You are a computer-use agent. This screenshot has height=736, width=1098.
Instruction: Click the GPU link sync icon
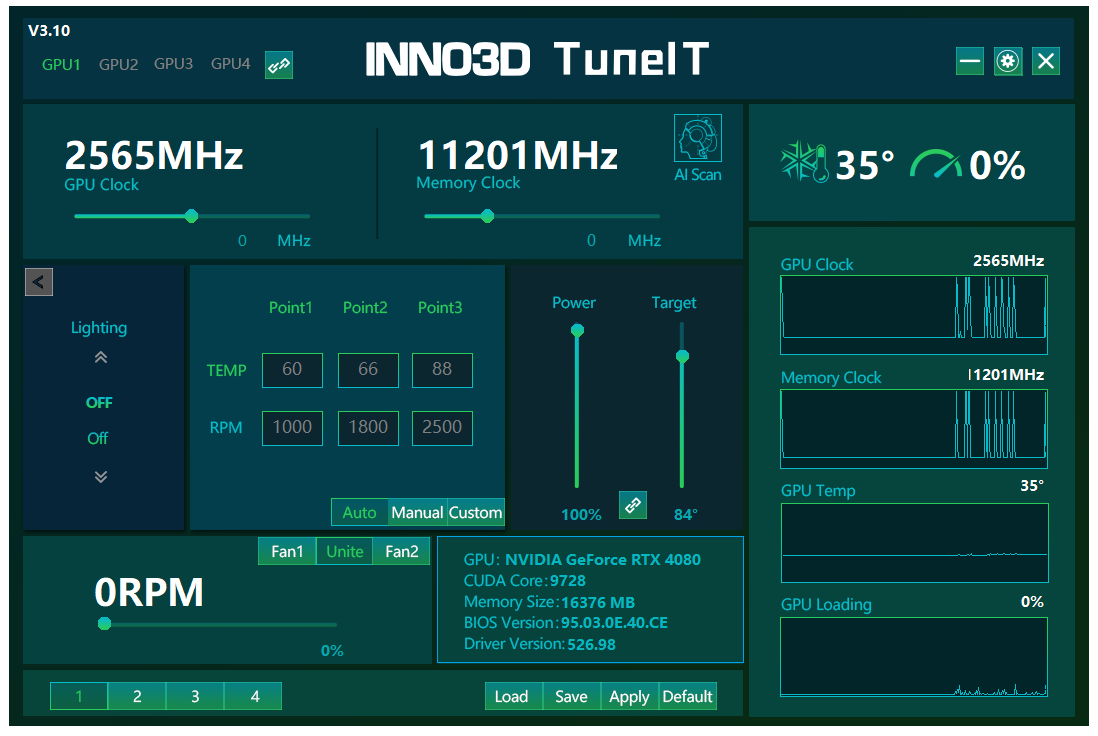[x=279, y=65]
